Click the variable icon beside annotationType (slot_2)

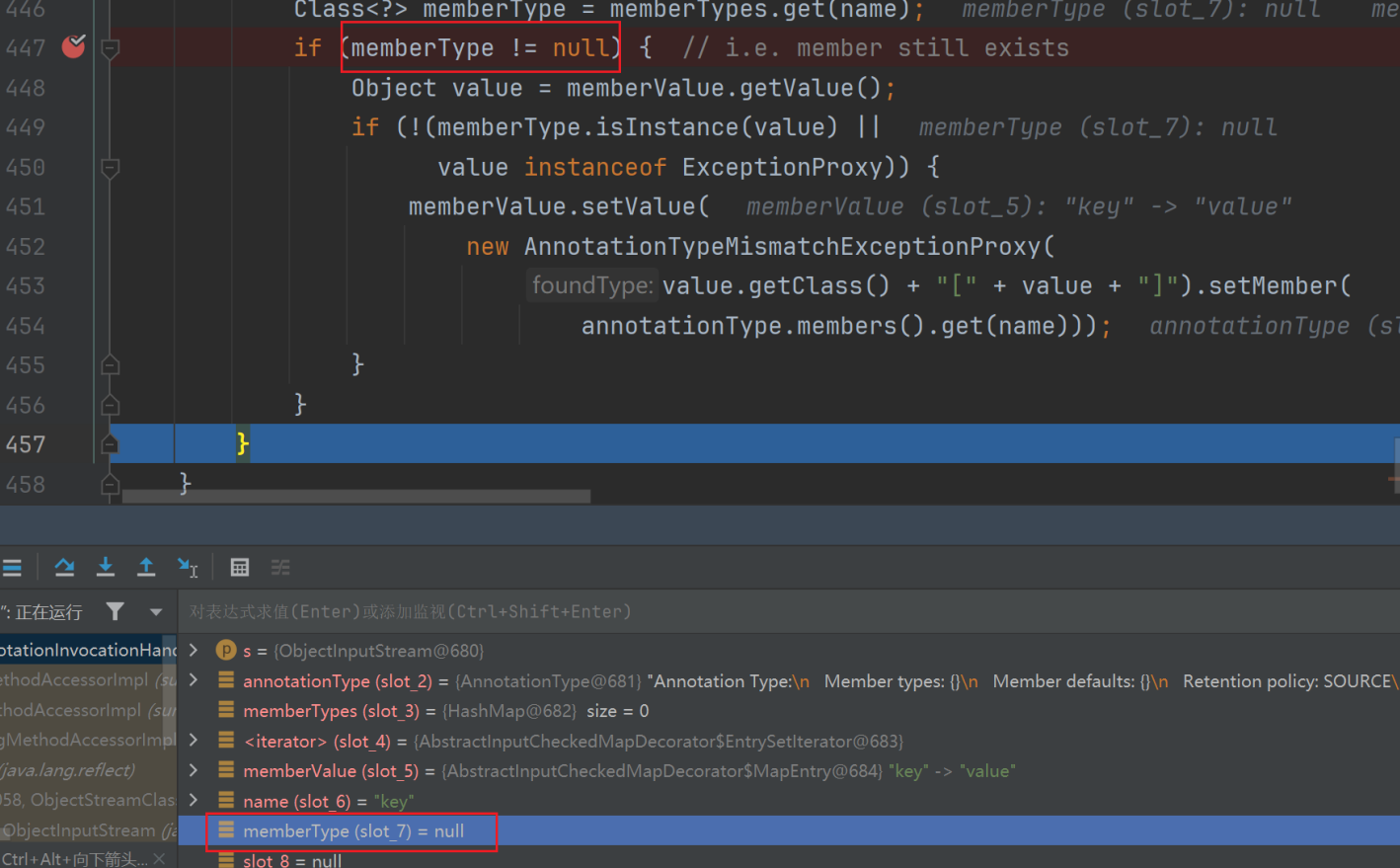(226, 680)
